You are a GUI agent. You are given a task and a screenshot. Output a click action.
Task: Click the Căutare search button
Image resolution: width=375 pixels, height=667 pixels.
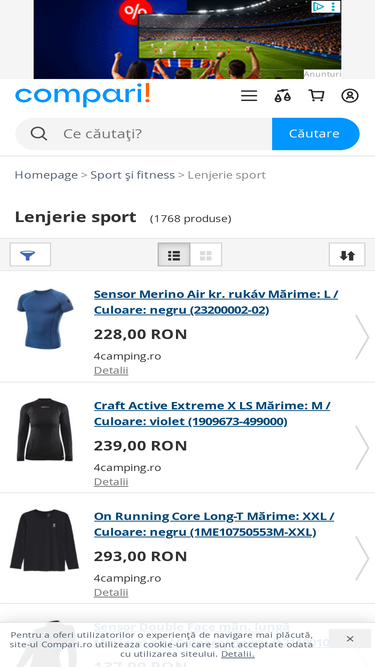click(316, 134)
